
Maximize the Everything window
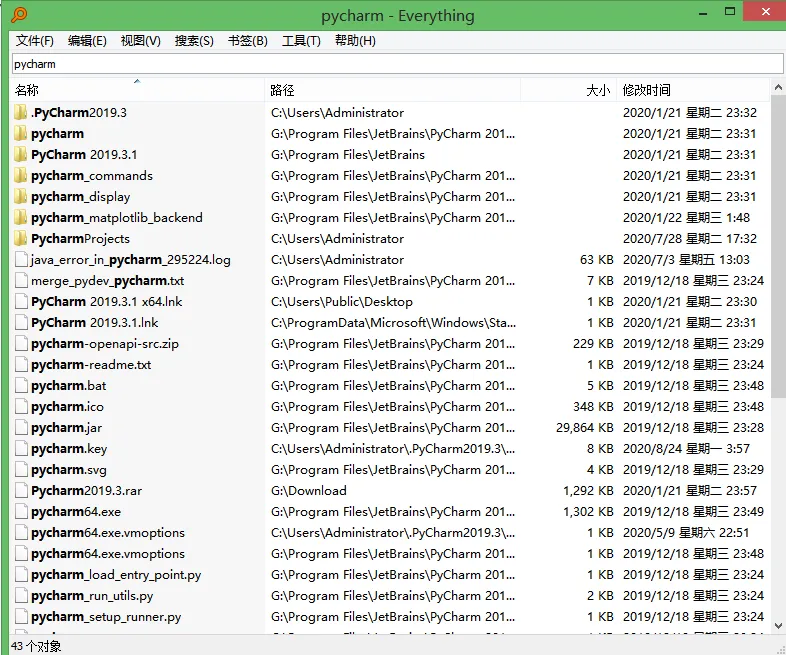tap(730, 11)
